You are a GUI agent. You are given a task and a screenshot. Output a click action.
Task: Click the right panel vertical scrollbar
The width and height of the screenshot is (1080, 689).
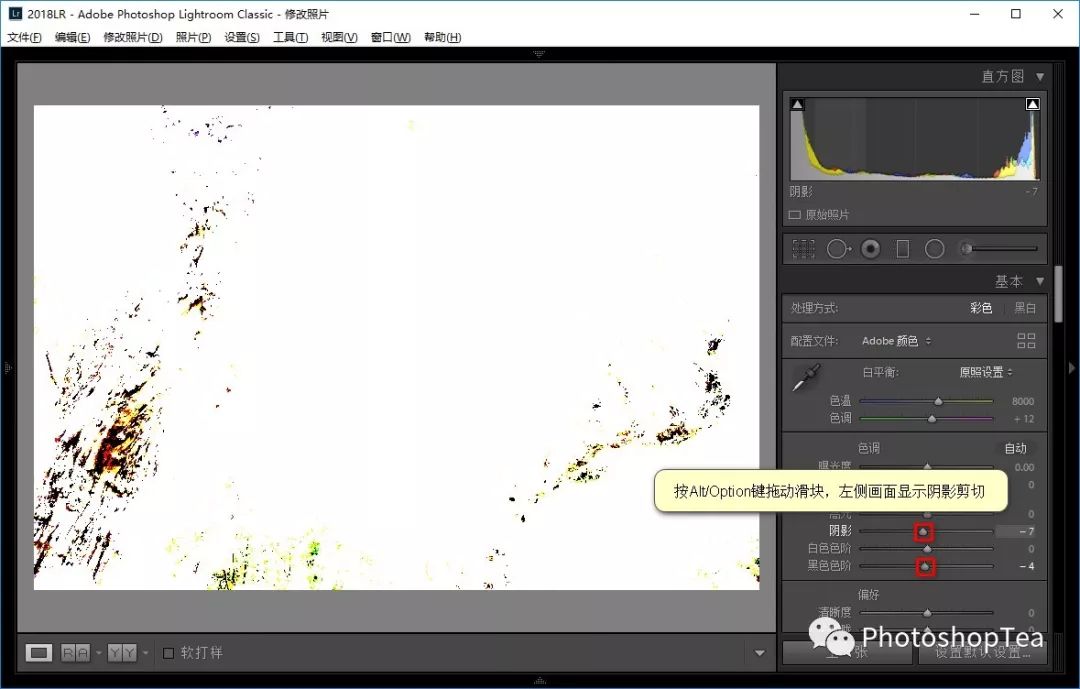pos(1058,294)
